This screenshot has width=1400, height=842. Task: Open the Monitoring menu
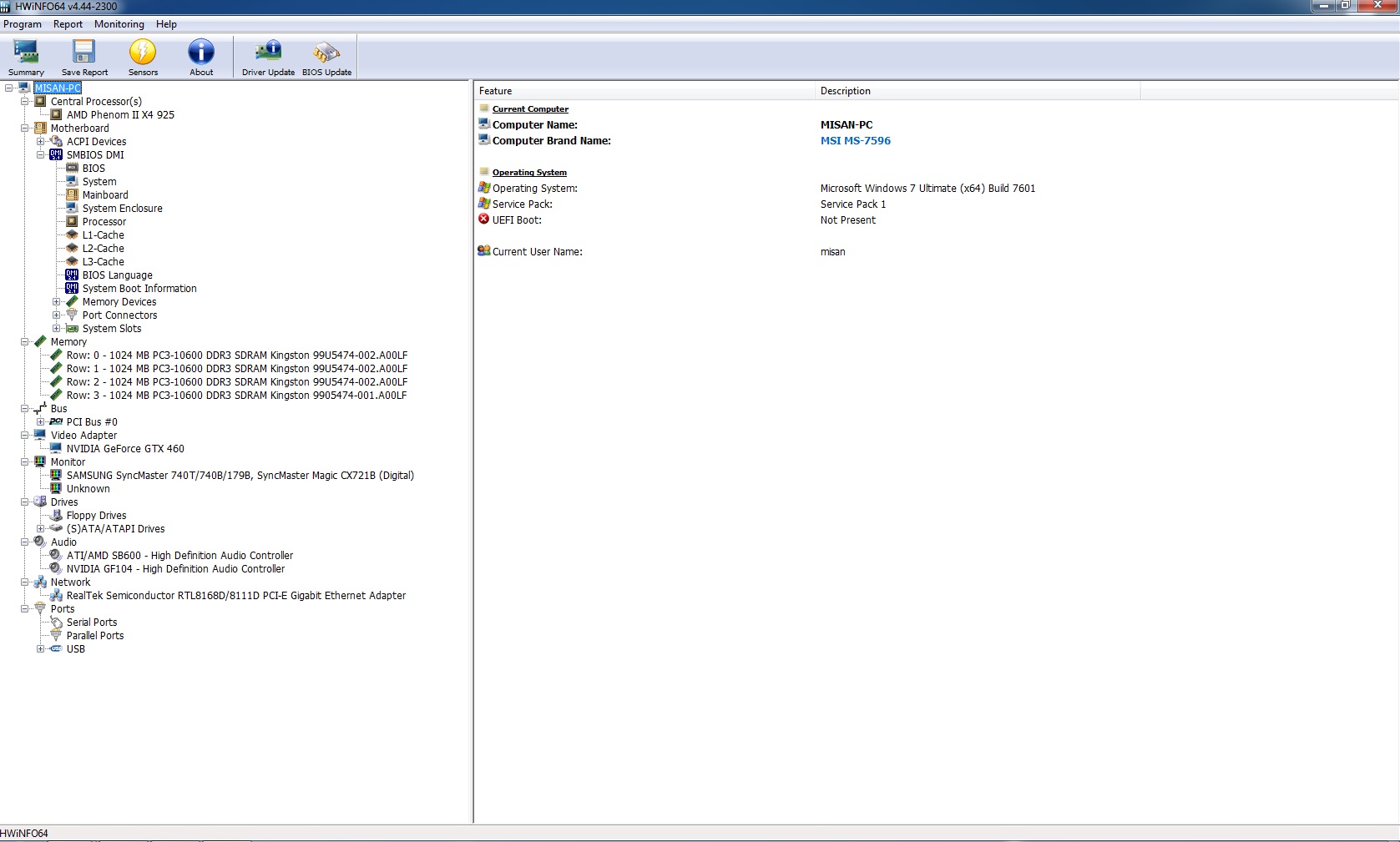coord(119,24)
